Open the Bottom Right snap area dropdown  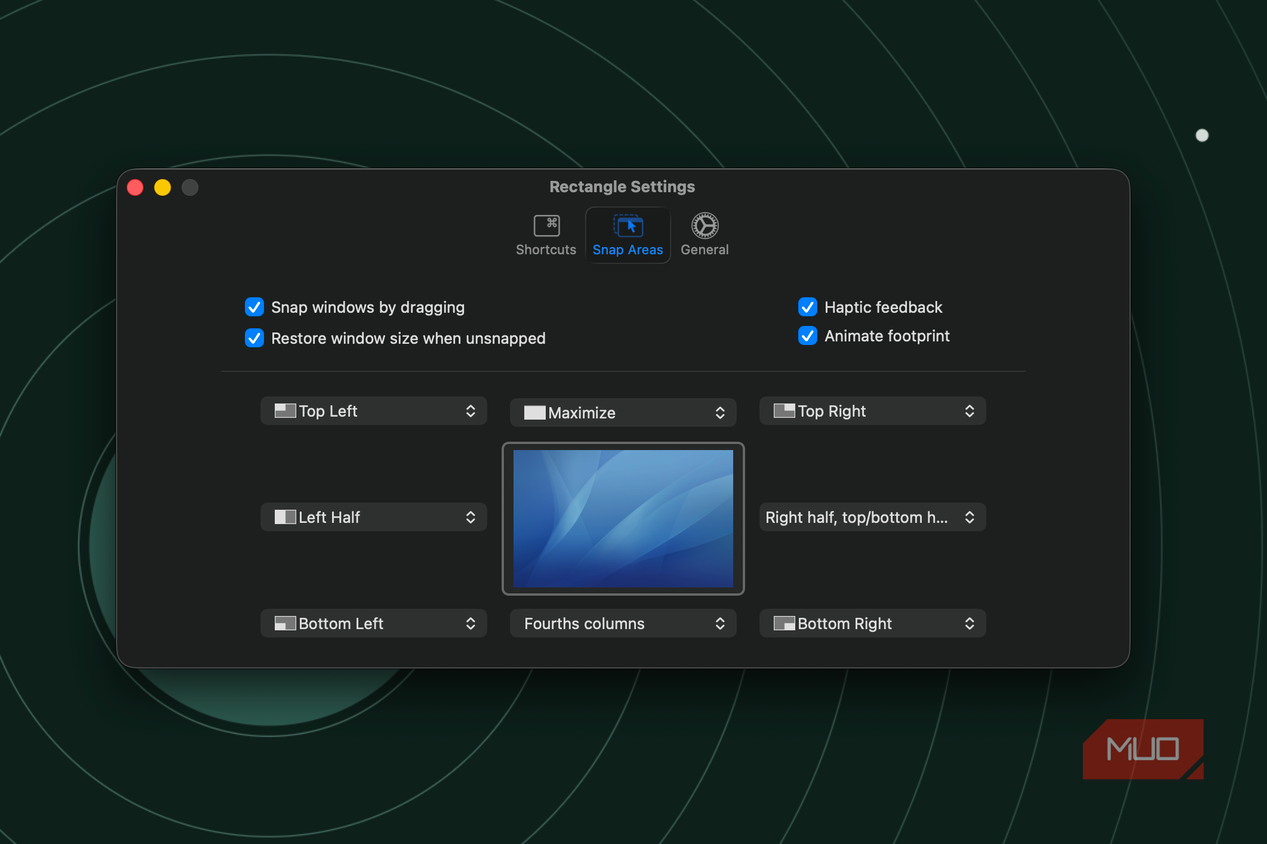[x=873, y=623]
